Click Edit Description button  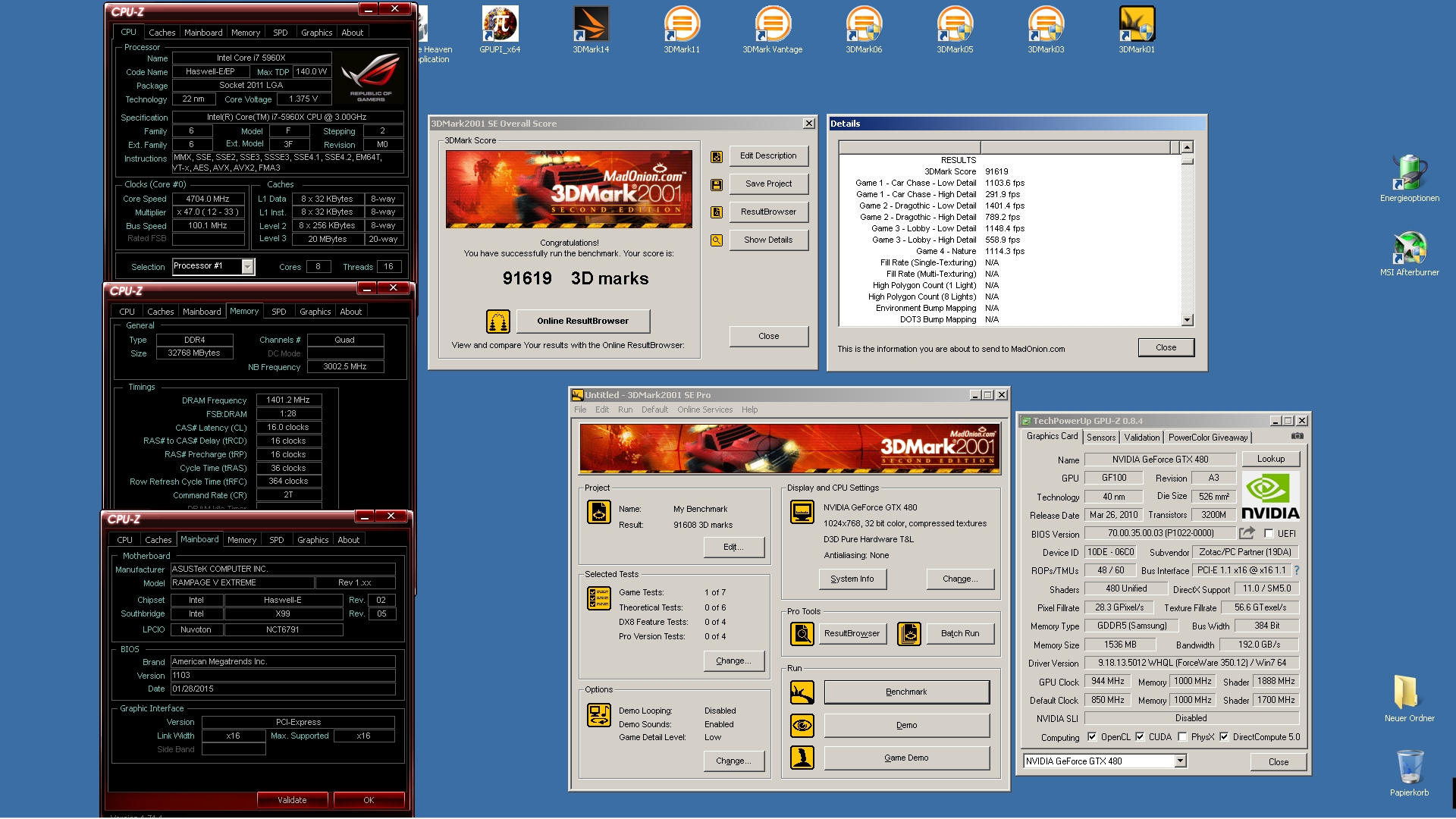768,156
